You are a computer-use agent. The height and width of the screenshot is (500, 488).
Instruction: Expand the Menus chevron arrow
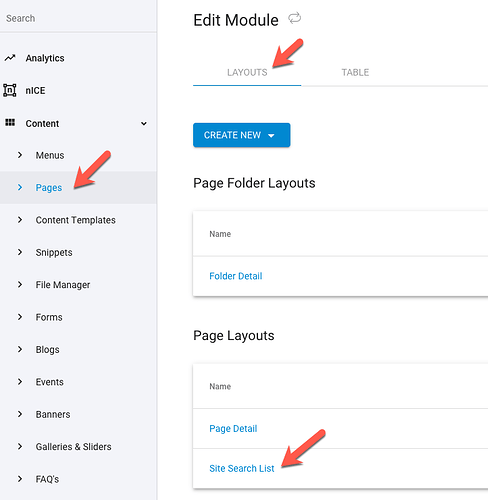pos(20,155)
